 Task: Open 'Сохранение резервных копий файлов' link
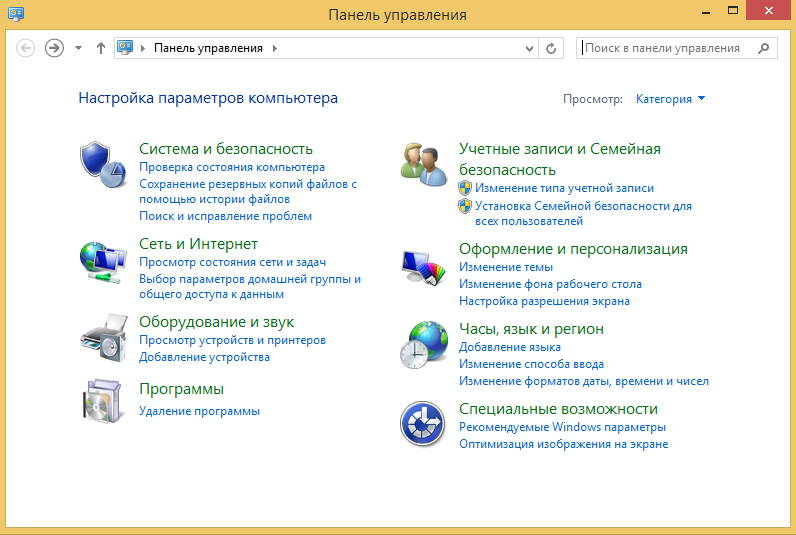[x=248, y=191]
